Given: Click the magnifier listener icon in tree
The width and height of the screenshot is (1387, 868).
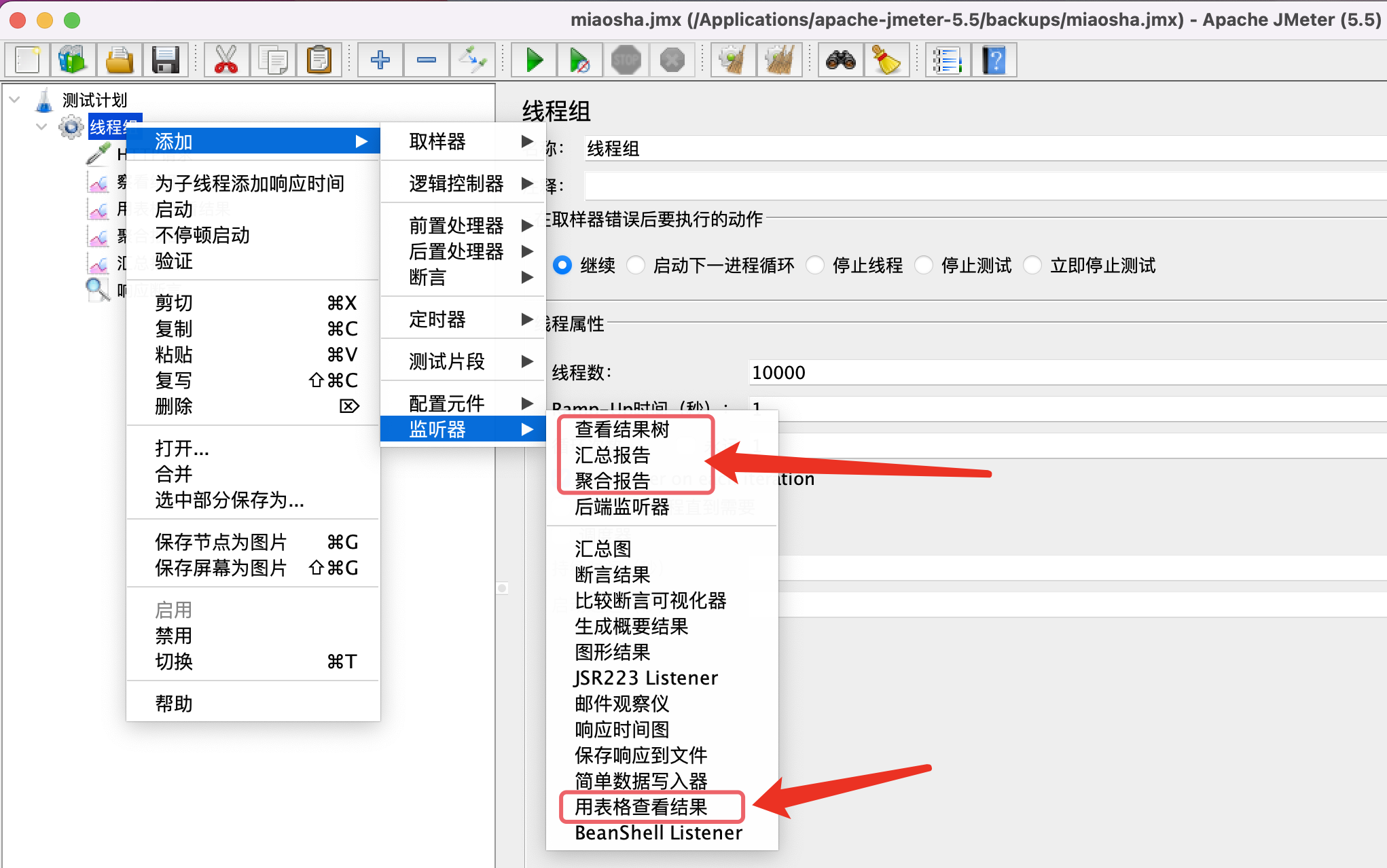Looking at the screenshot, I should [x=98, y=290].
